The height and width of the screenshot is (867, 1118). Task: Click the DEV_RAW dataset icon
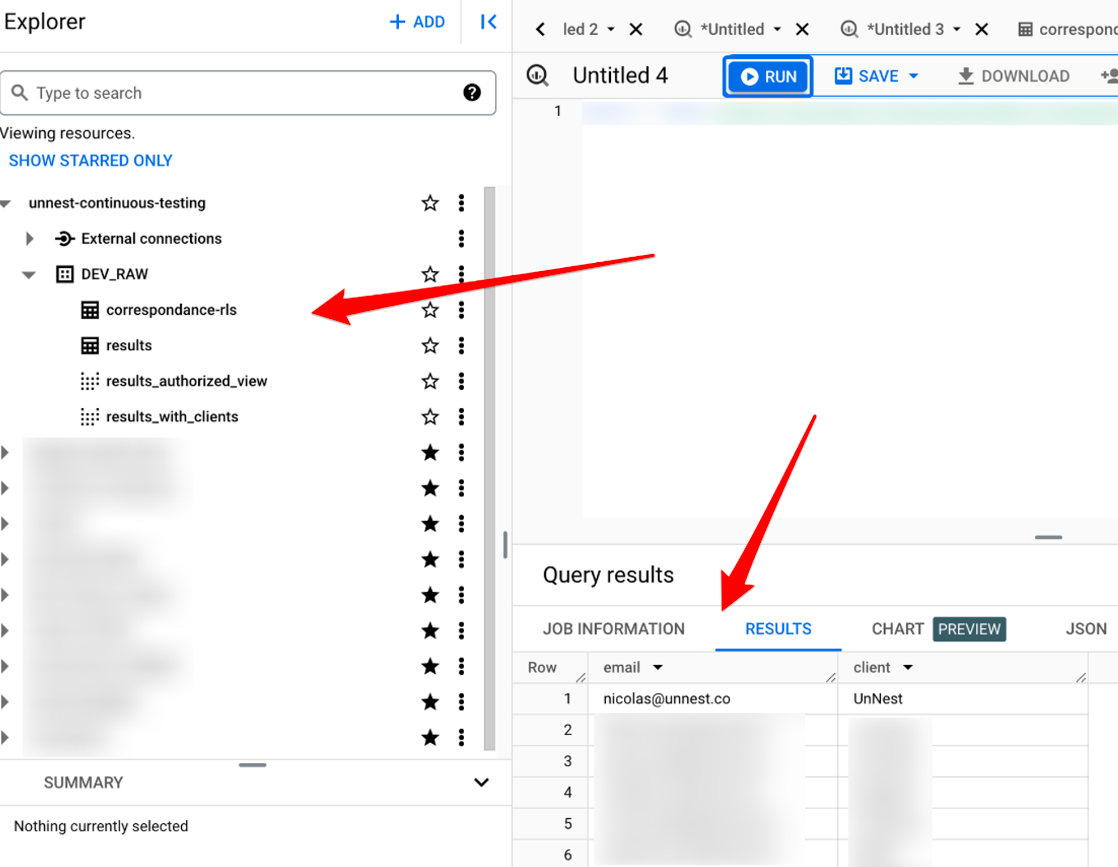tap(65, 275)
